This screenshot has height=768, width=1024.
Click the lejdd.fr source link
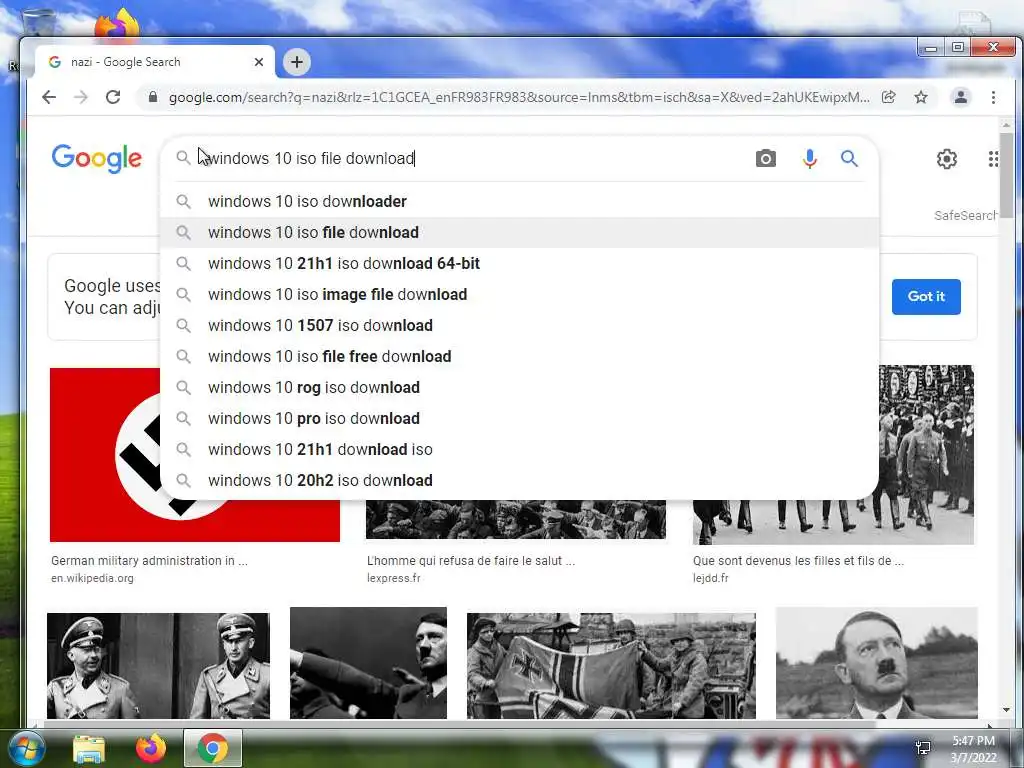coord(711,578)
